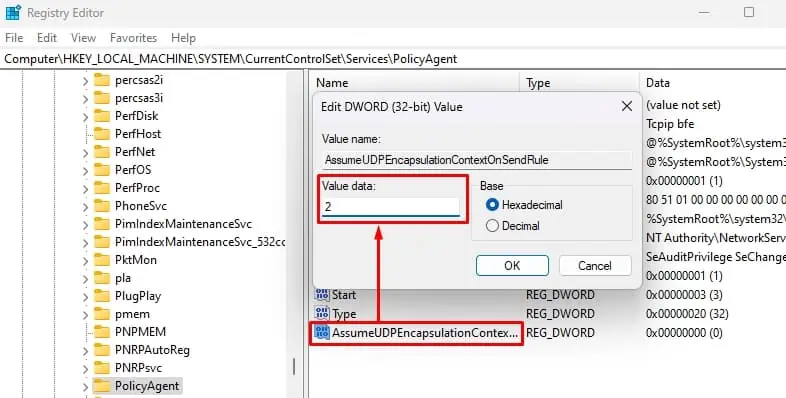Image resolution: width=786 pixels, height=398 pixels.
Task: Open the File menu
Action: [14, 38]
